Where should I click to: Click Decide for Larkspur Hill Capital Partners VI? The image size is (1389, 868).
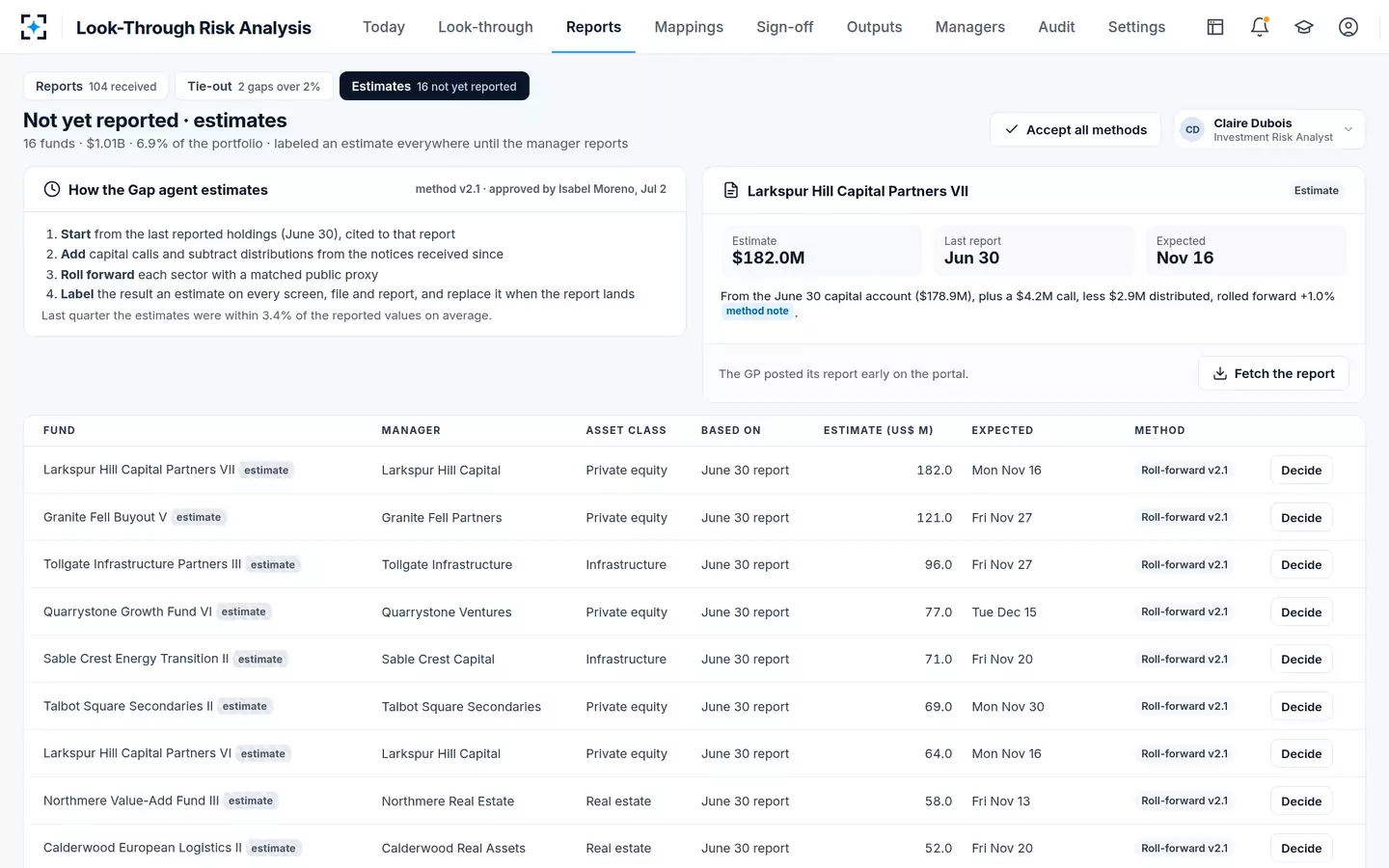pos(1301,753)
